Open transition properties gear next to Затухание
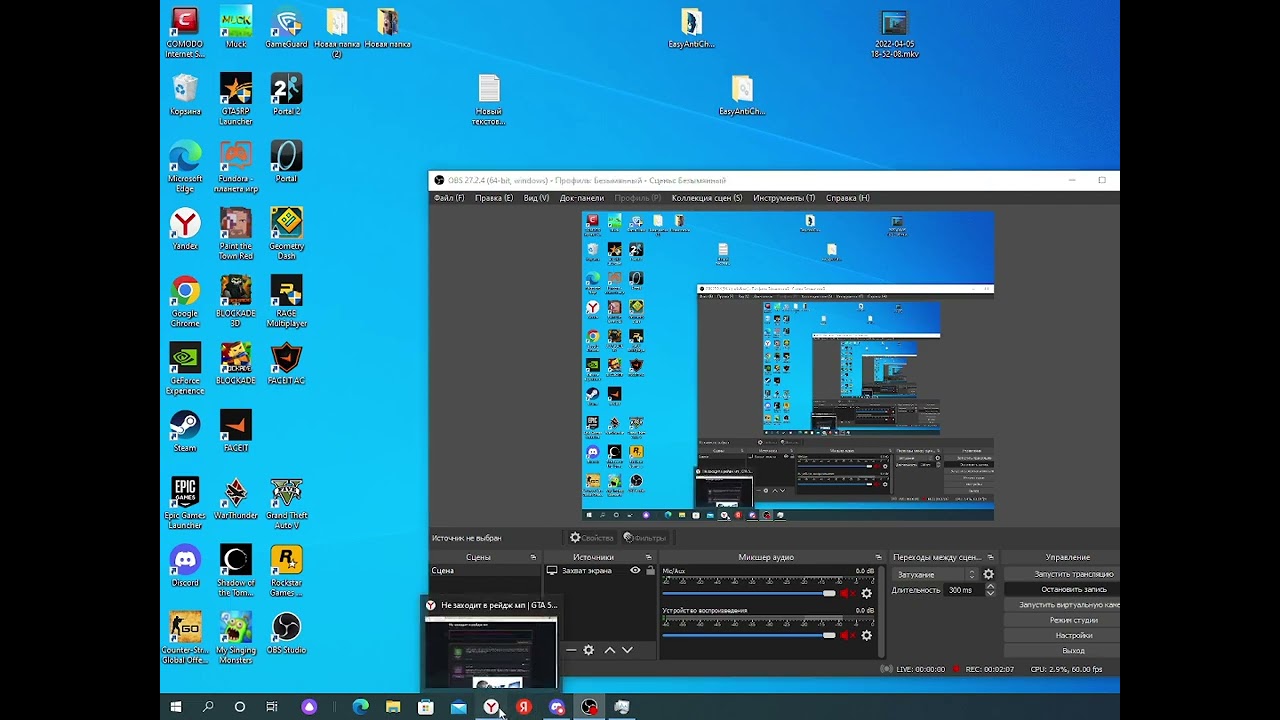This screenshot has width=1280, height=720. [989, 574]
